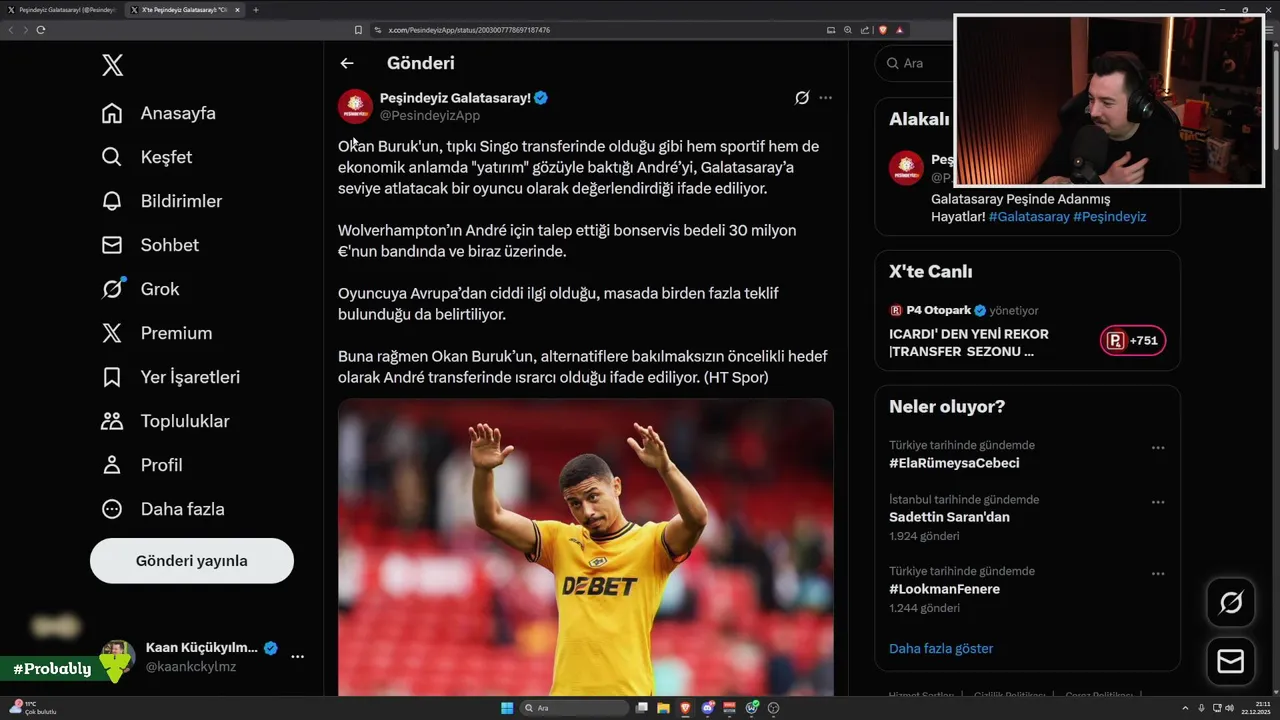Screen dimensions: 1280x720
Task: Click share icon in address bar
Action: coord(864,30)
